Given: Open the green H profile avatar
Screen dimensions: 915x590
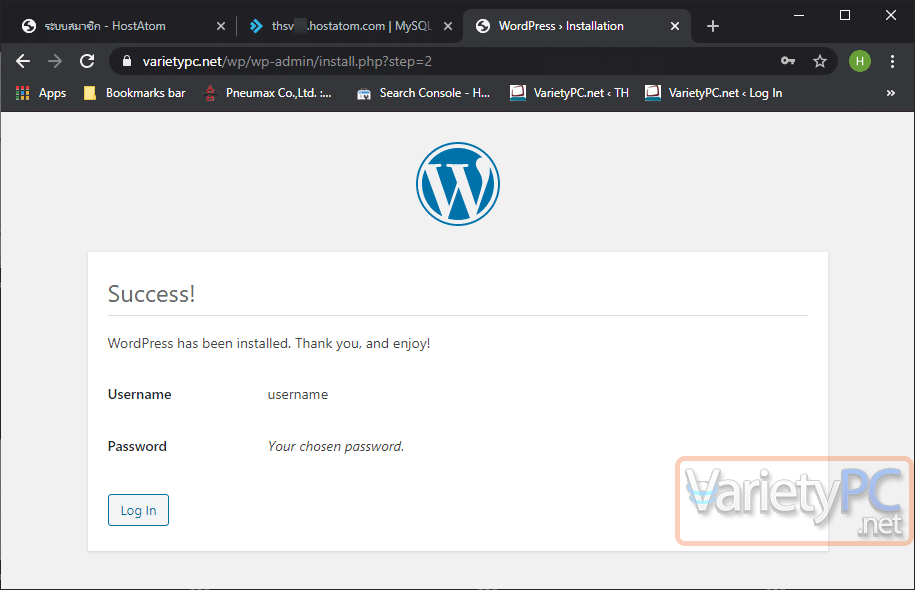Looking at the screenshot, I should click(860, 61).
